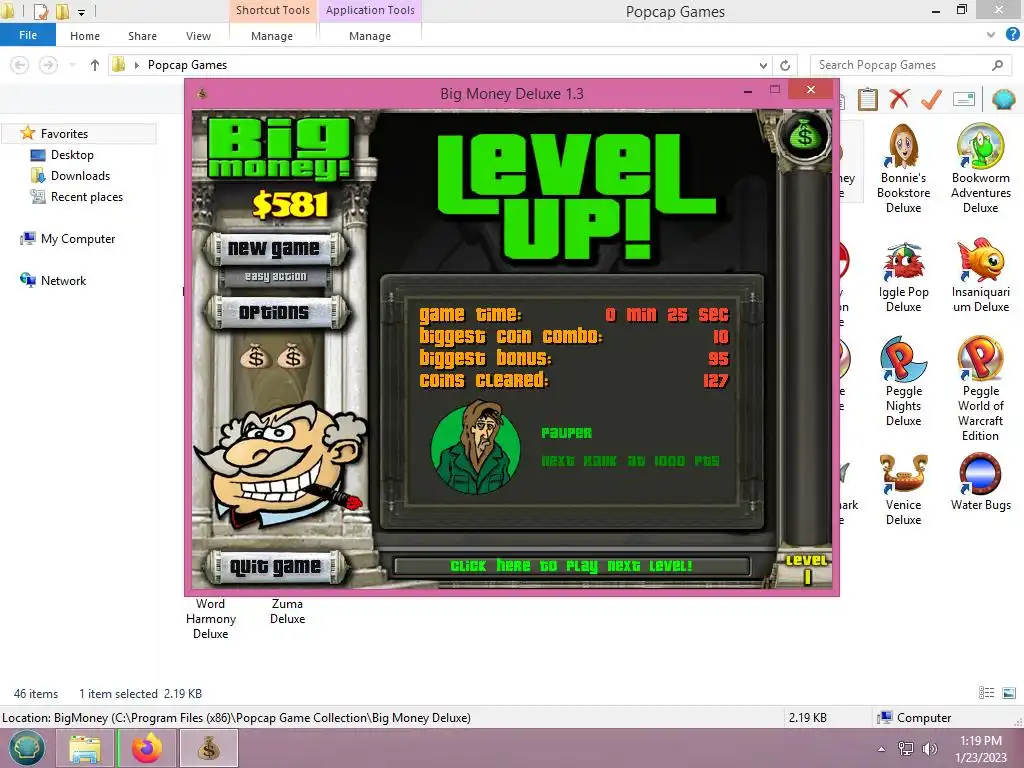
Task: Switch to details view layout
Action: click(x=986, y=693)
